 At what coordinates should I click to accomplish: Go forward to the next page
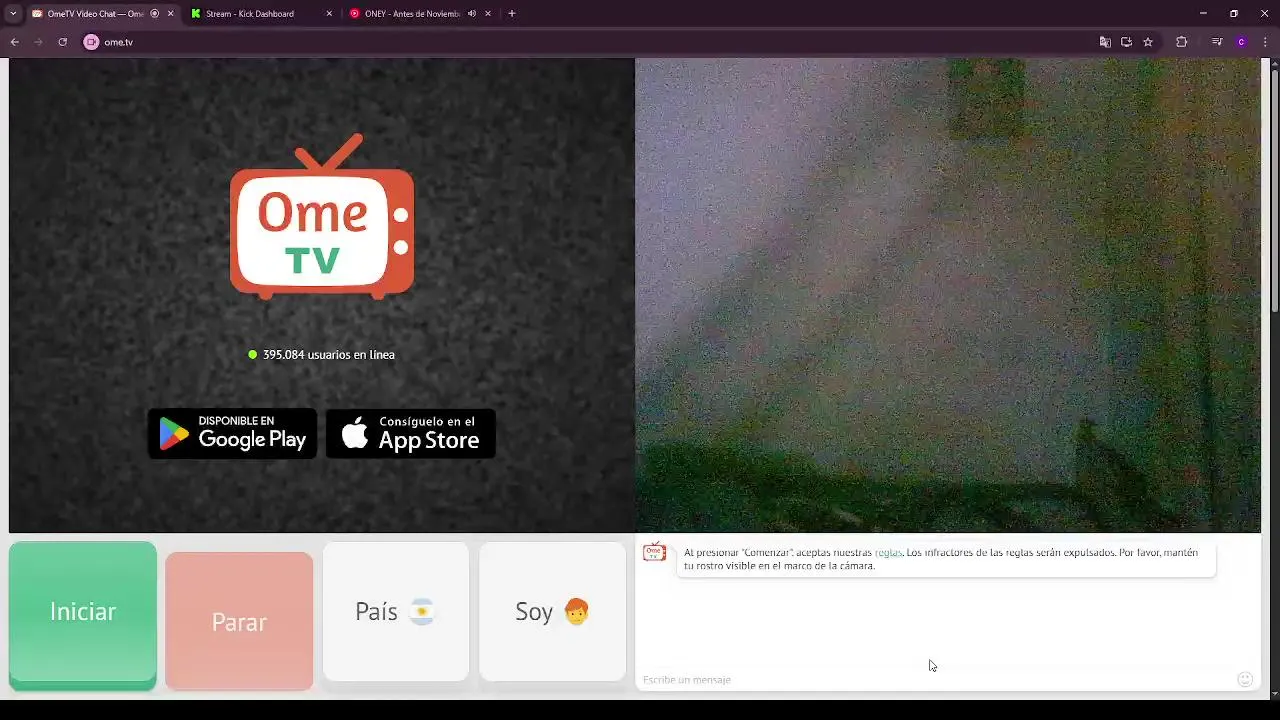click(39, 42)
